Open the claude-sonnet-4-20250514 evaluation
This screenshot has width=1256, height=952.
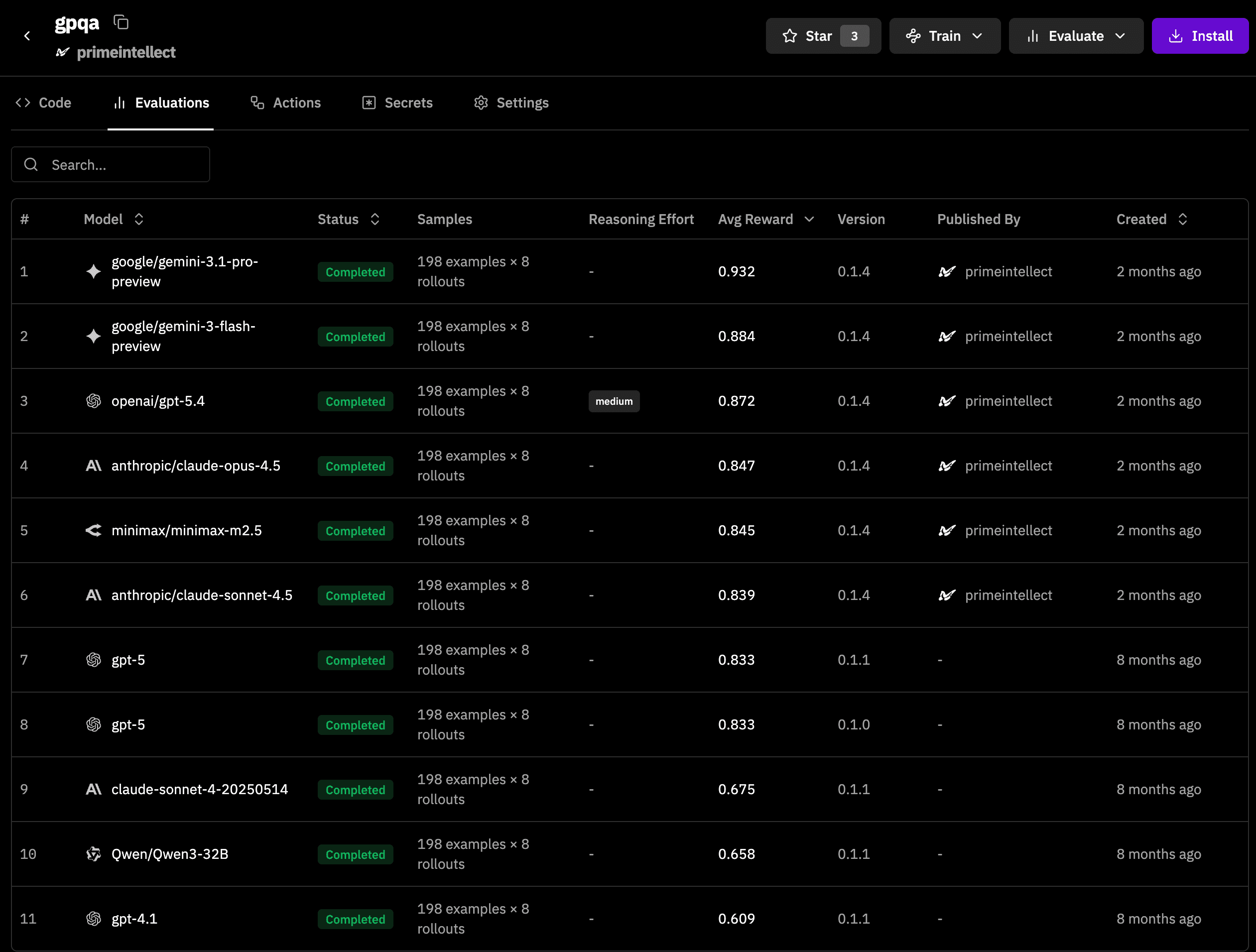[200, 789]
